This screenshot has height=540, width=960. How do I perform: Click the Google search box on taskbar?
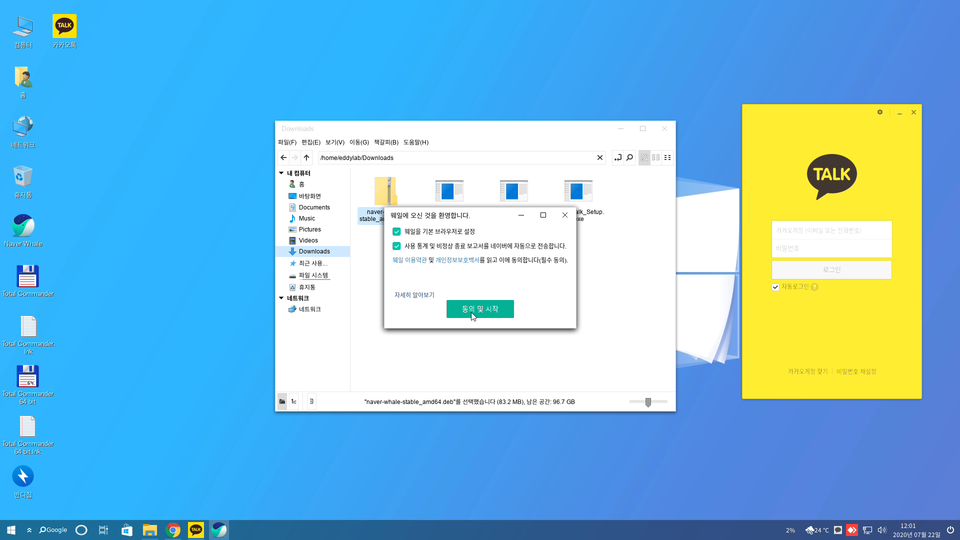click(x=53, y=530)
